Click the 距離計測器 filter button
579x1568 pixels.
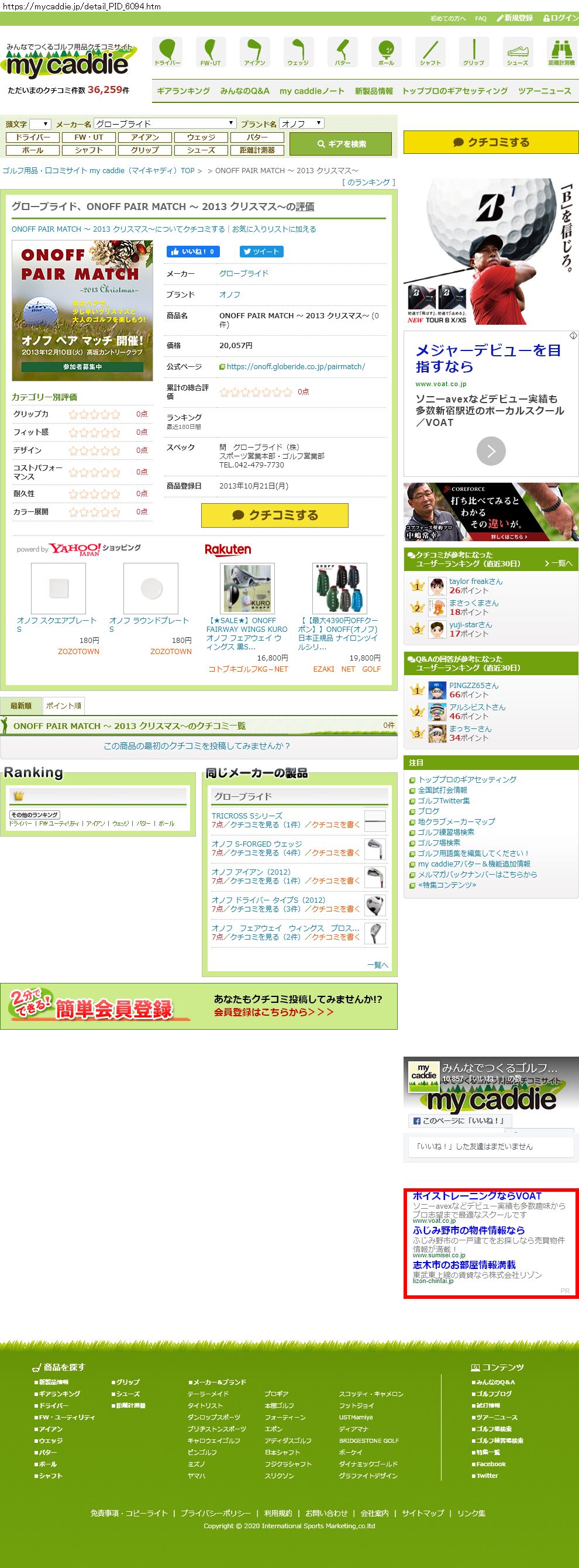point(257,150)
